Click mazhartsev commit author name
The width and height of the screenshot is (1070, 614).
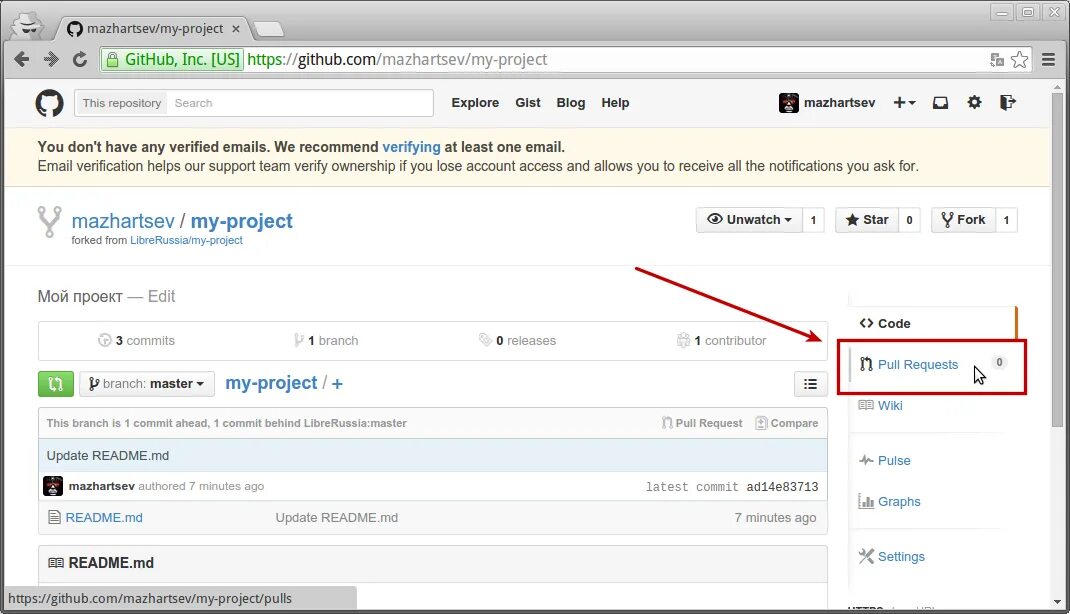102,486
